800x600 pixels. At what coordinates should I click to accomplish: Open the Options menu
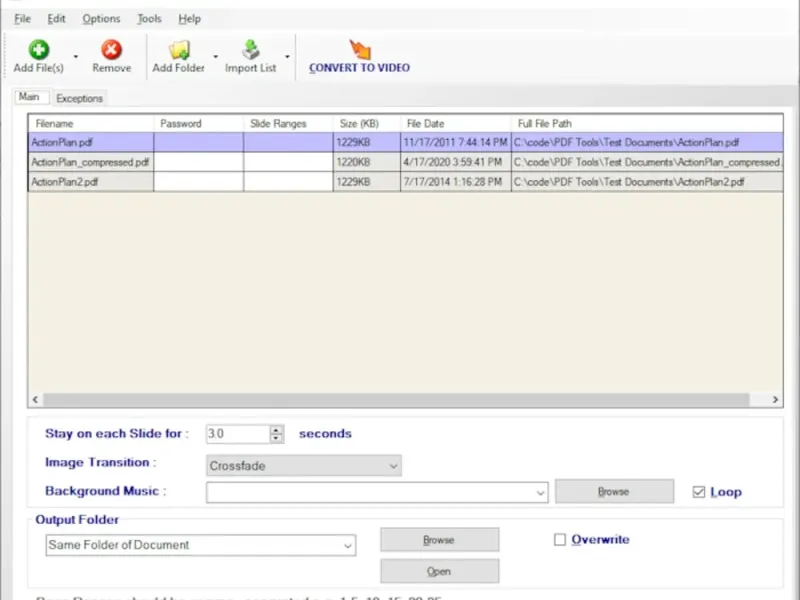pos(101,19)
